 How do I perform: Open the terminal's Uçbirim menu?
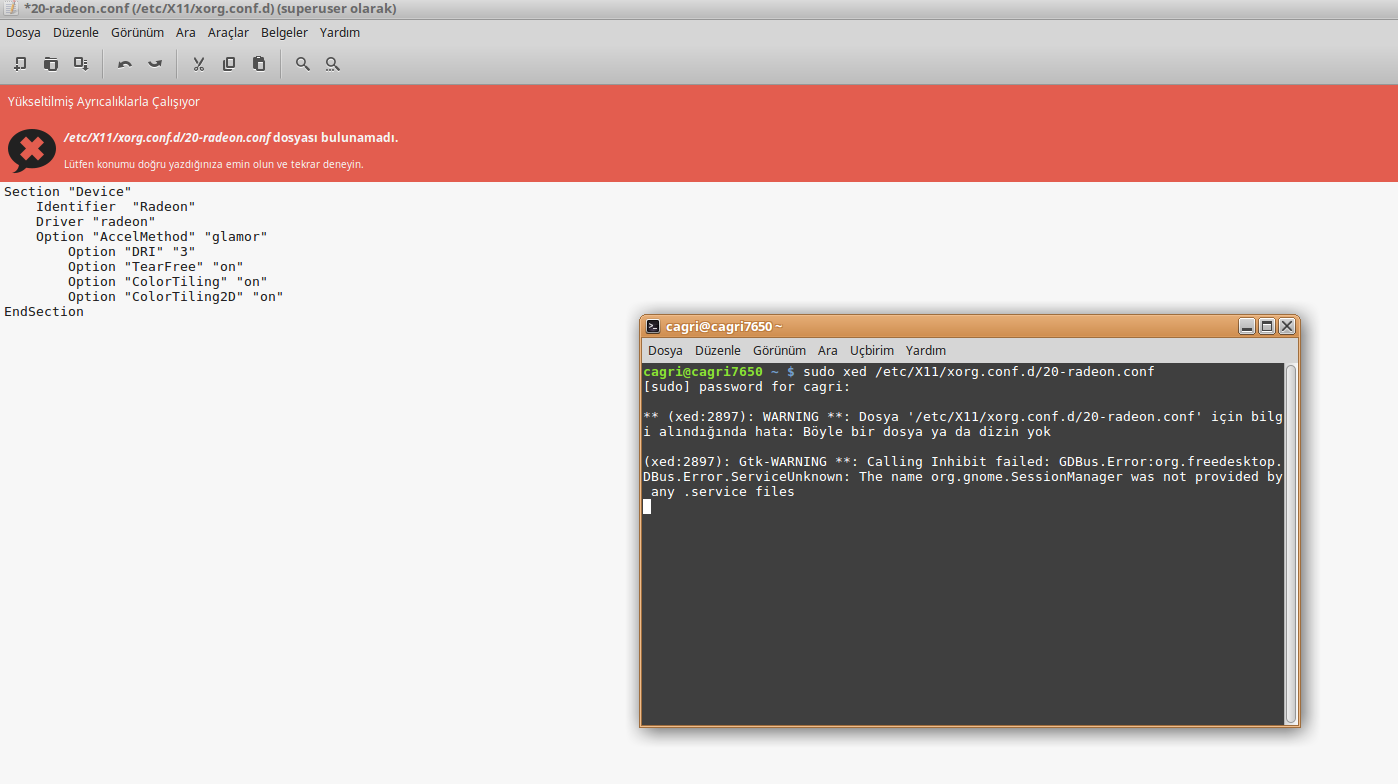872,350
